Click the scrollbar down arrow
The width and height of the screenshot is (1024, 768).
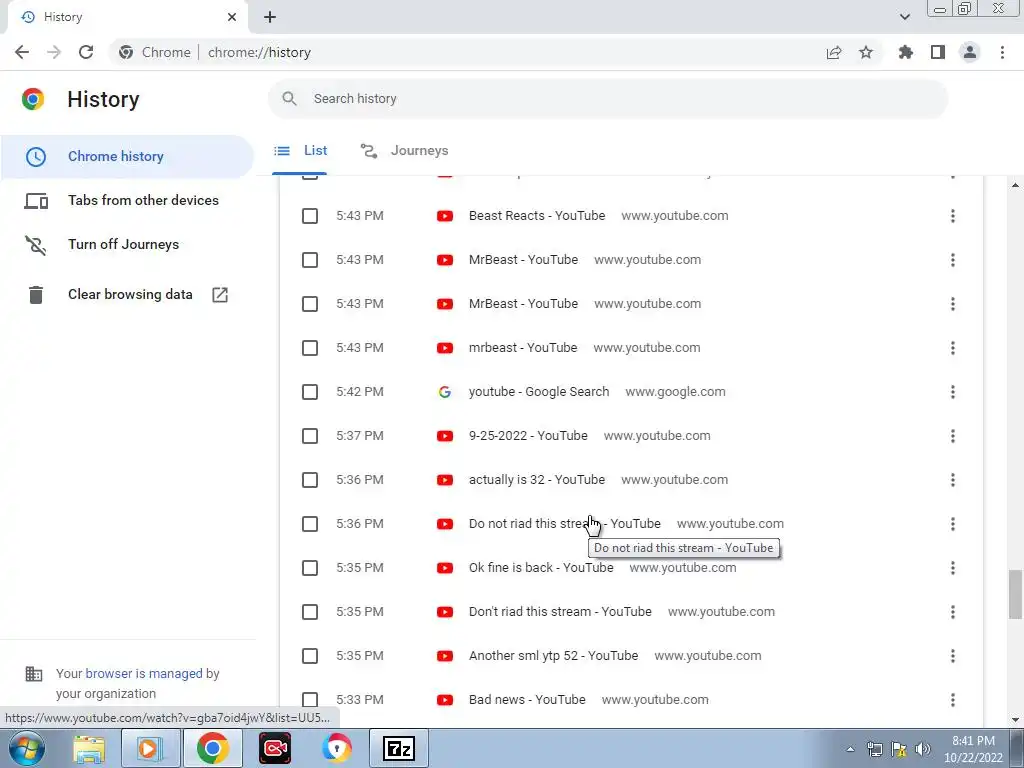1015,720
